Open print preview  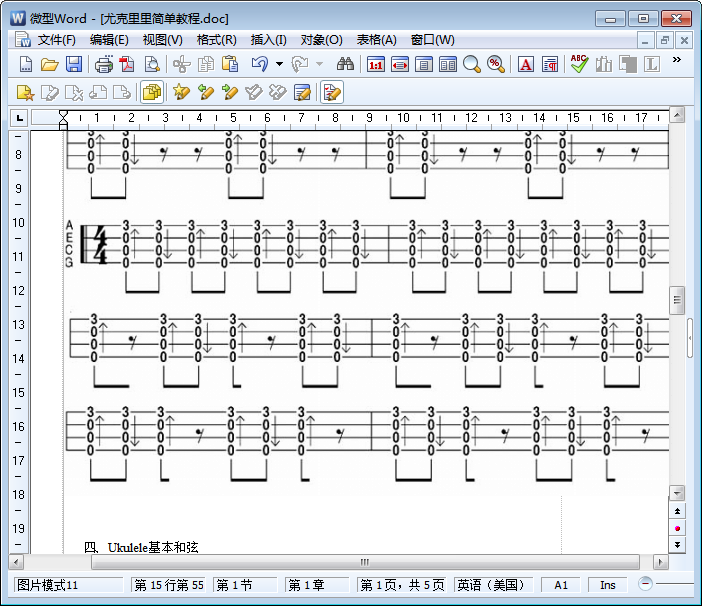152,64
